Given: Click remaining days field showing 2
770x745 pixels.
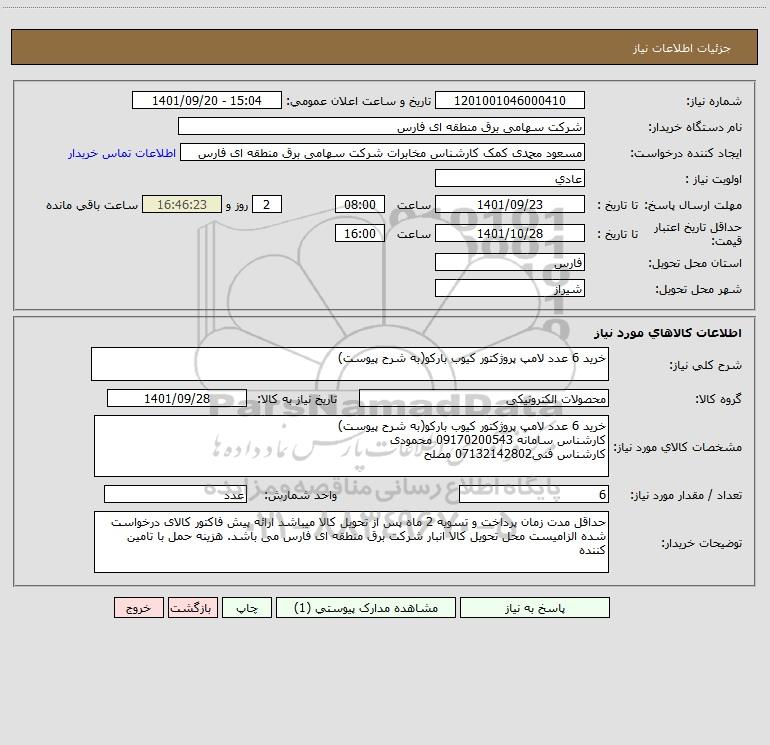Looking at the screenshot, I should 267,204.
